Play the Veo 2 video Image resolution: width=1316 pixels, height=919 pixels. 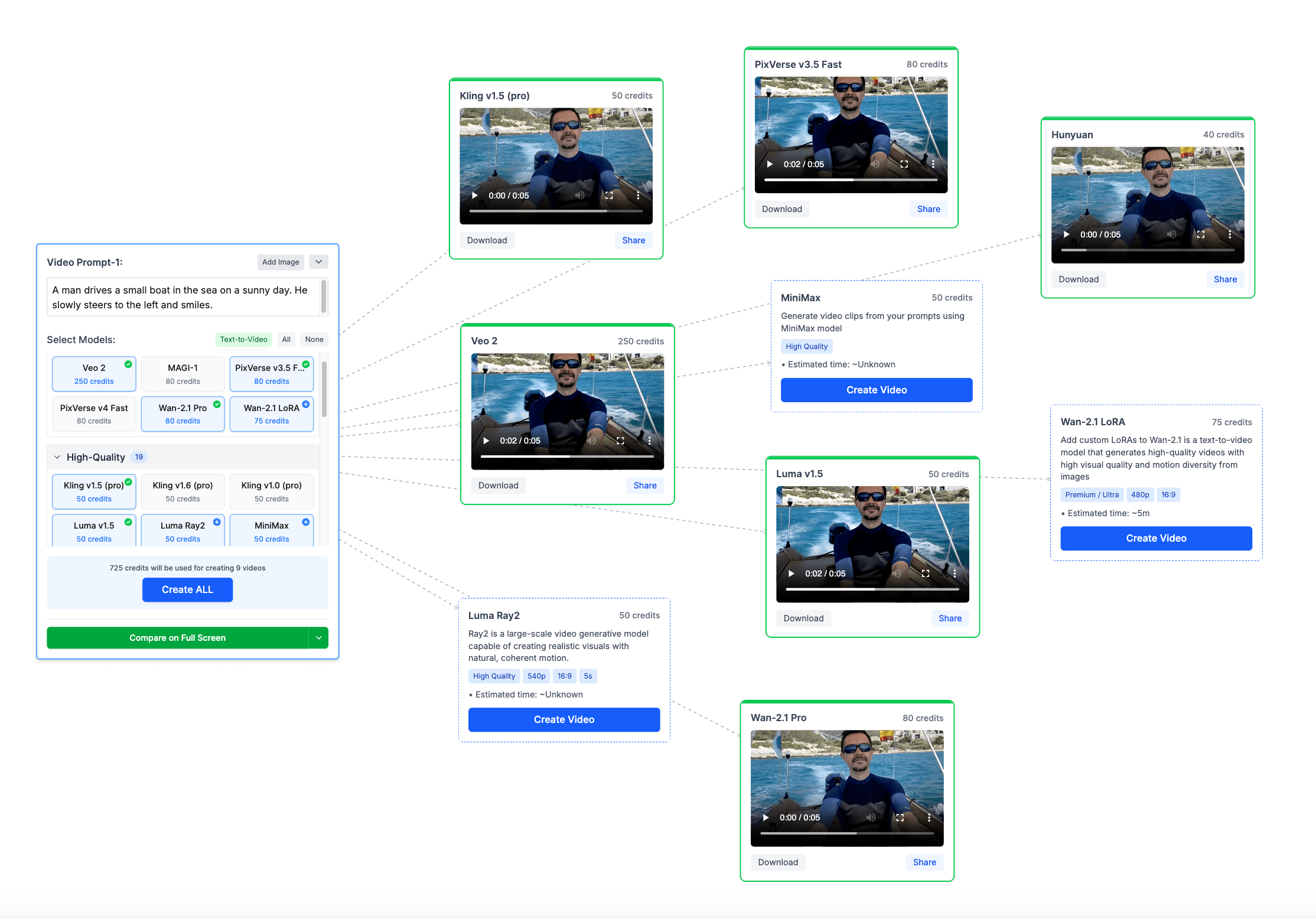[486, 441]
